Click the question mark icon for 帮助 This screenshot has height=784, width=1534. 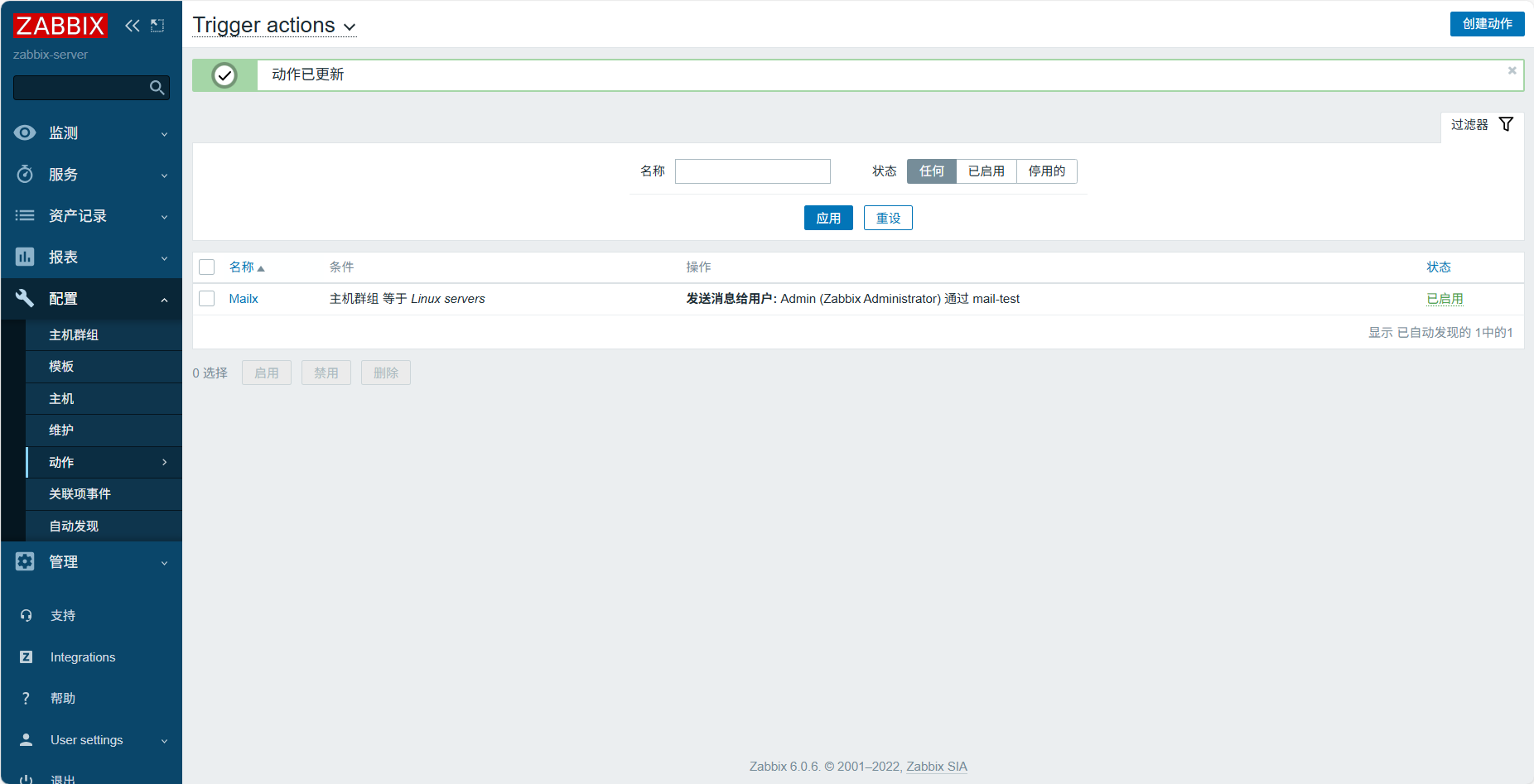[x=26, y=698]
